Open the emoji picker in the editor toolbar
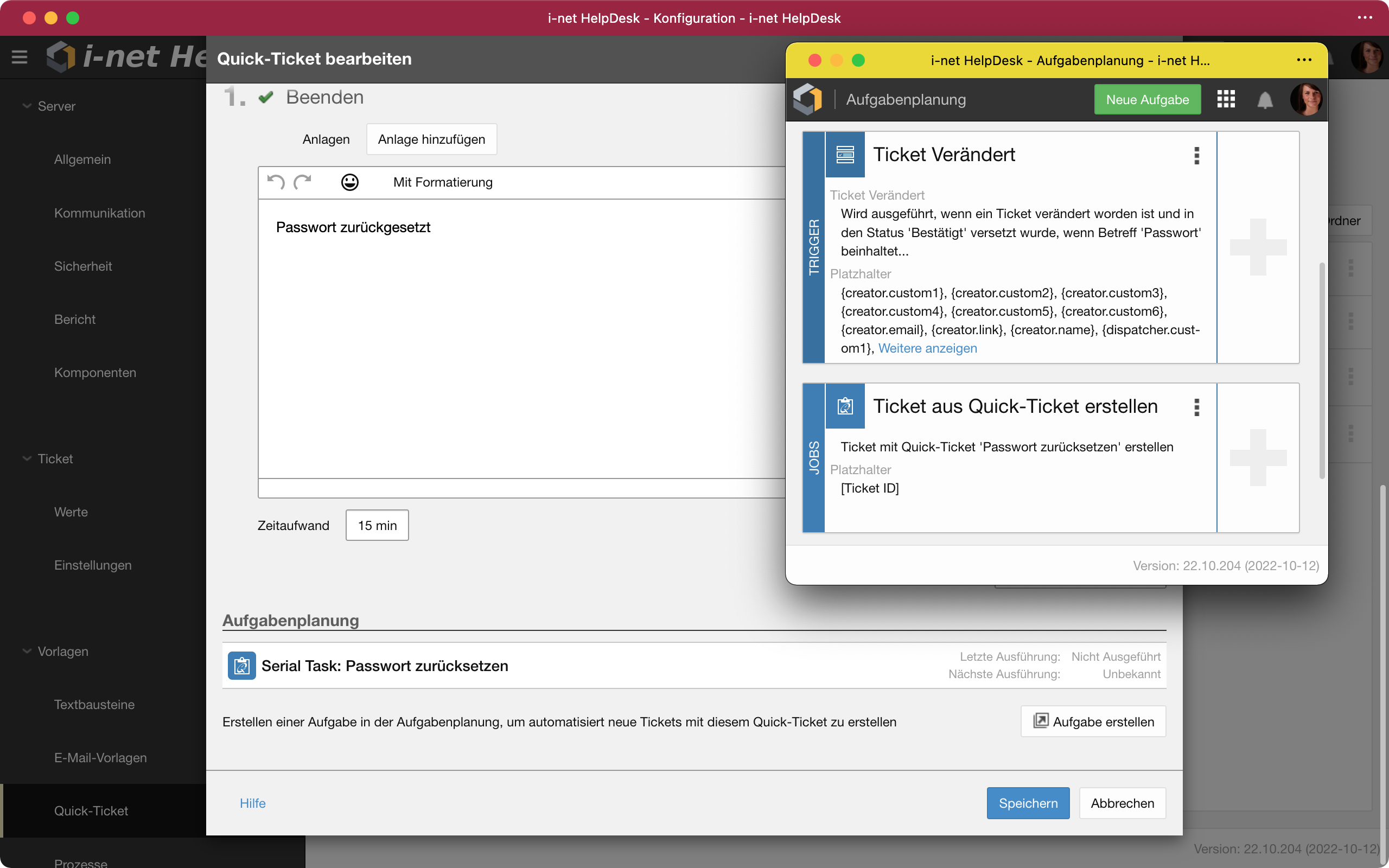 [x=349, y=182]
